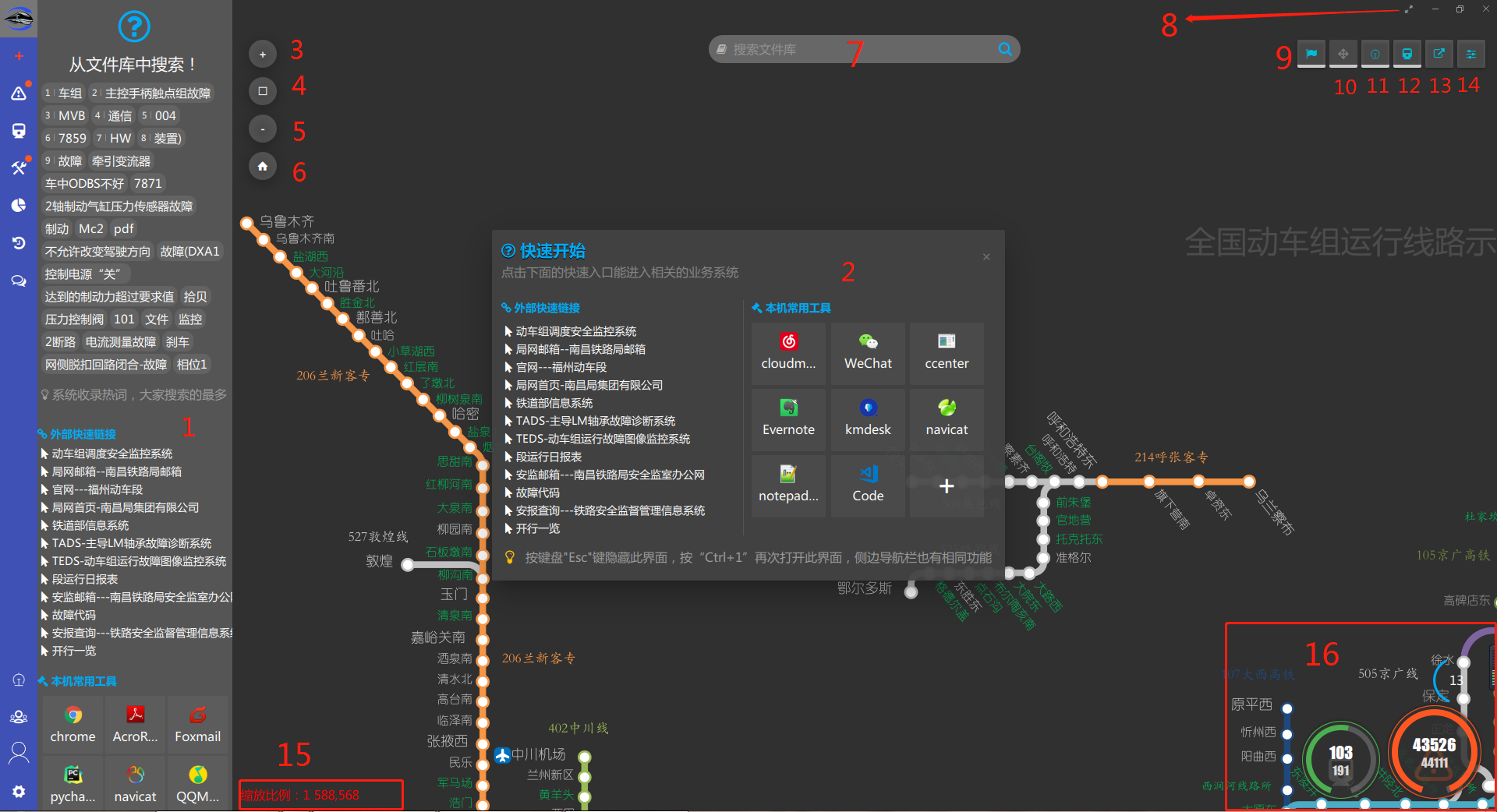Launch WeChat from quick start tools
The image size is (1497, 812).
pyautogui.click(x=868, y=352)
